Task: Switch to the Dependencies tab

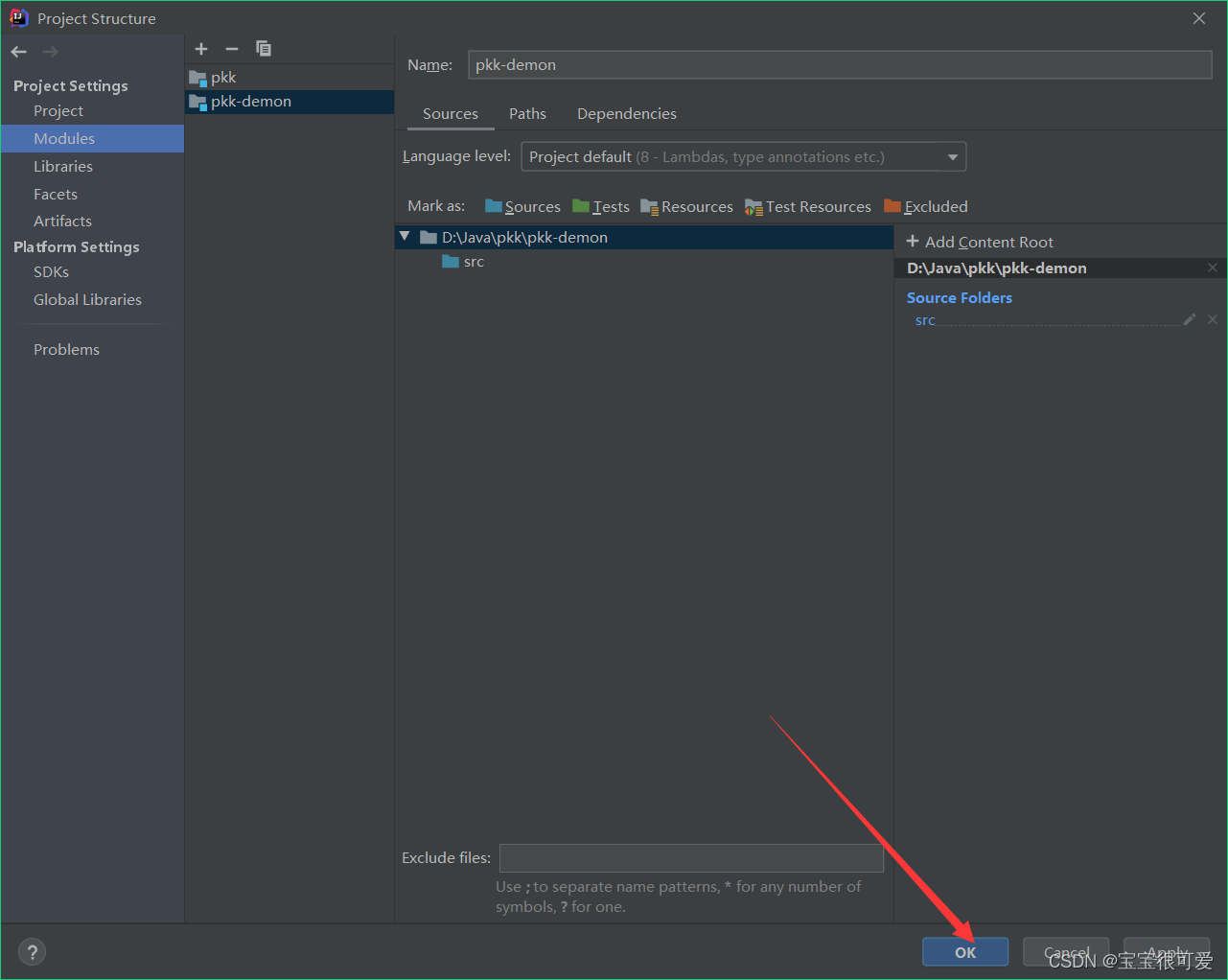Action: coord(627,114)
